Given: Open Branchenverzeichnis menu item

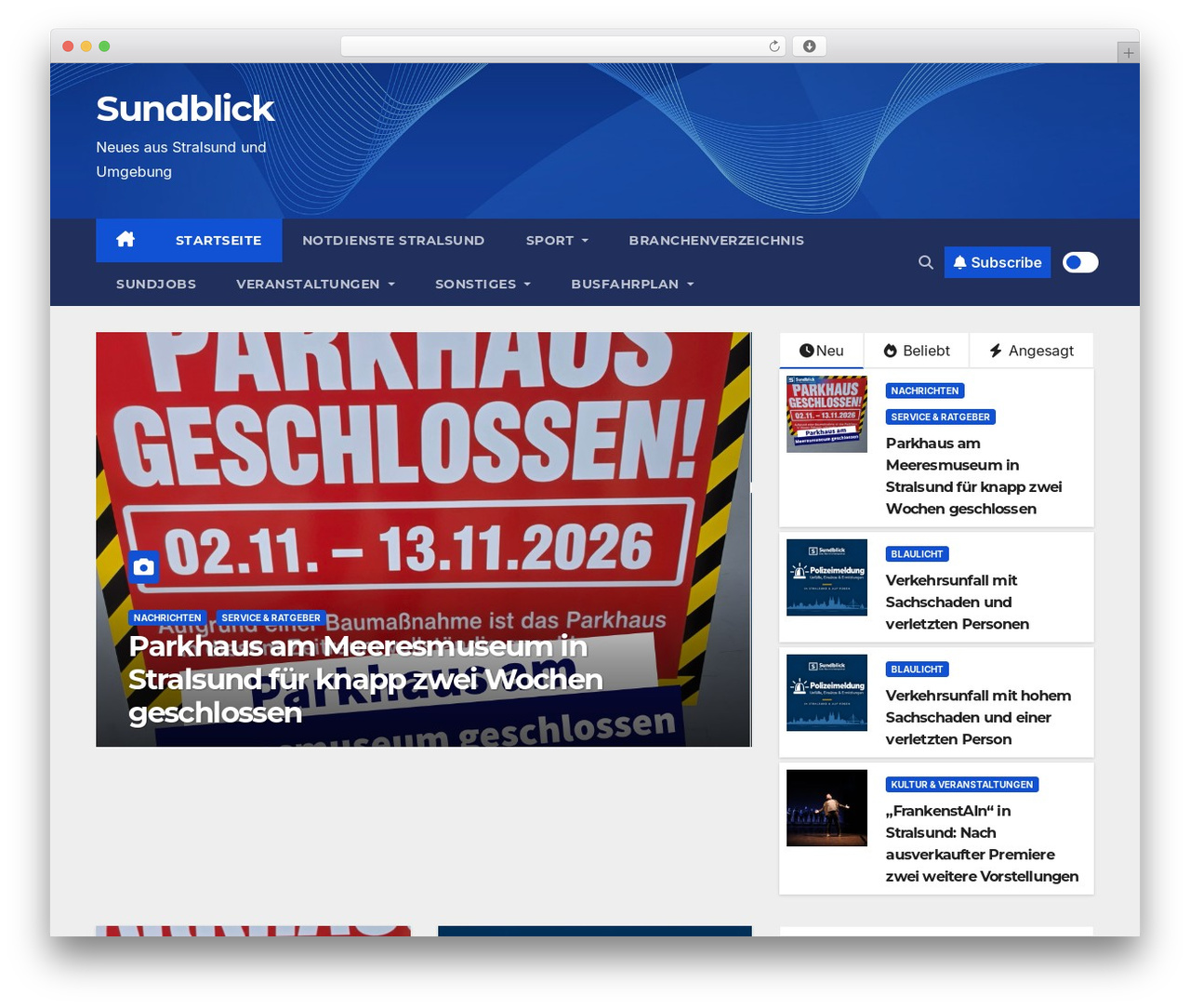Looking at the screenshot, I should point(716,240).
